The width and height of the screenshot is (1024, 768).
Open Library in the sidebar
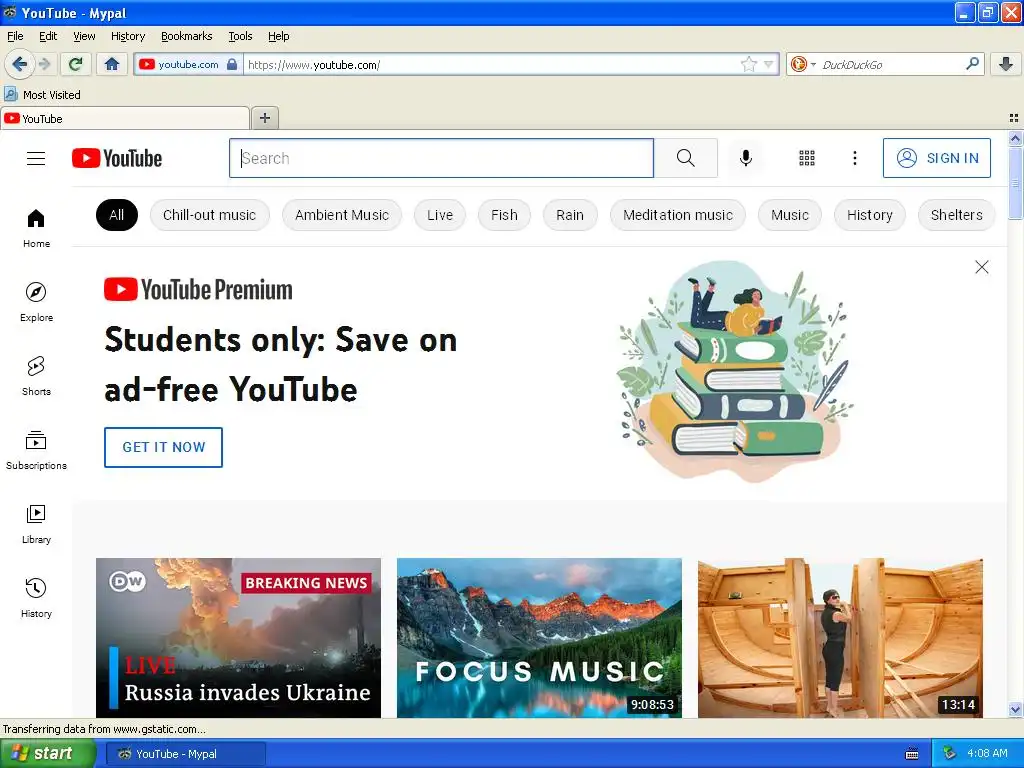pyautogui.click(x=36, y=524)
